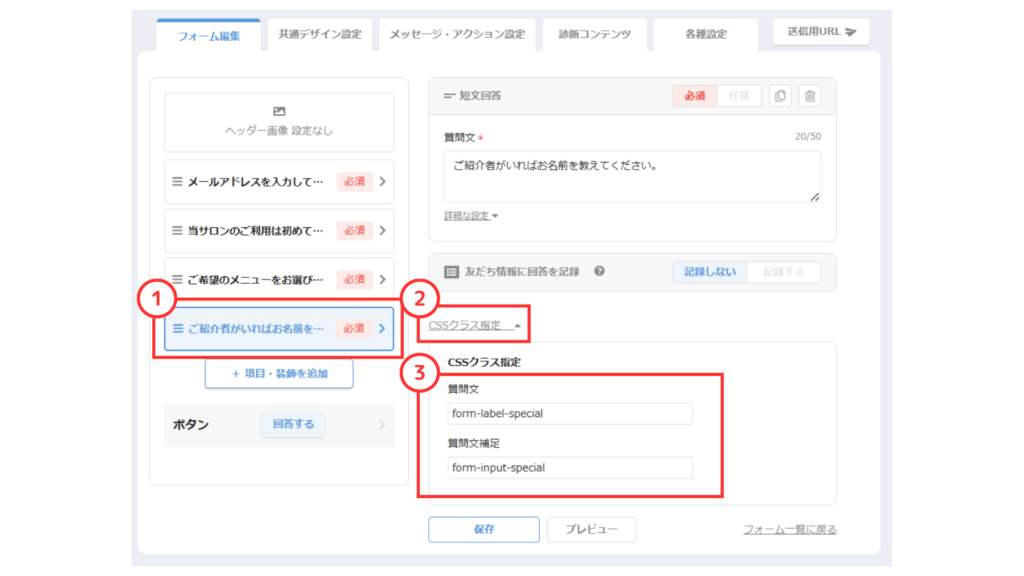Click フォーム一覧に戻る link
Viewport: 1024px width, 576px height.
[x=789, y=529]
